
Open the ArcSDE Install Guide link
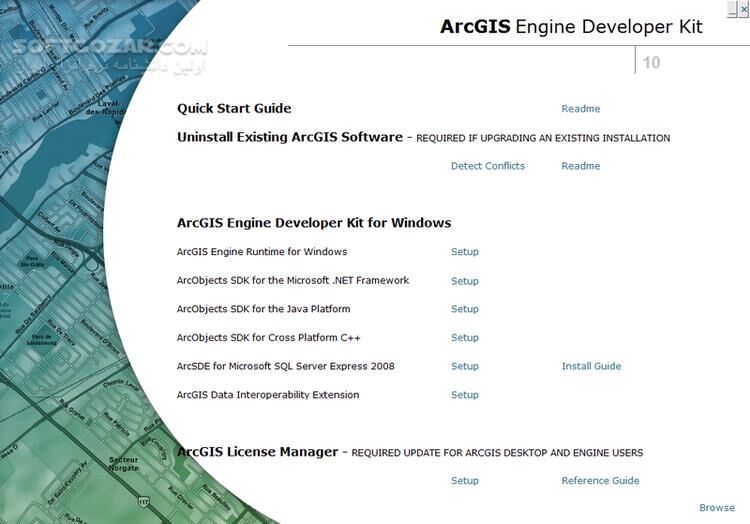pos(591,366)
